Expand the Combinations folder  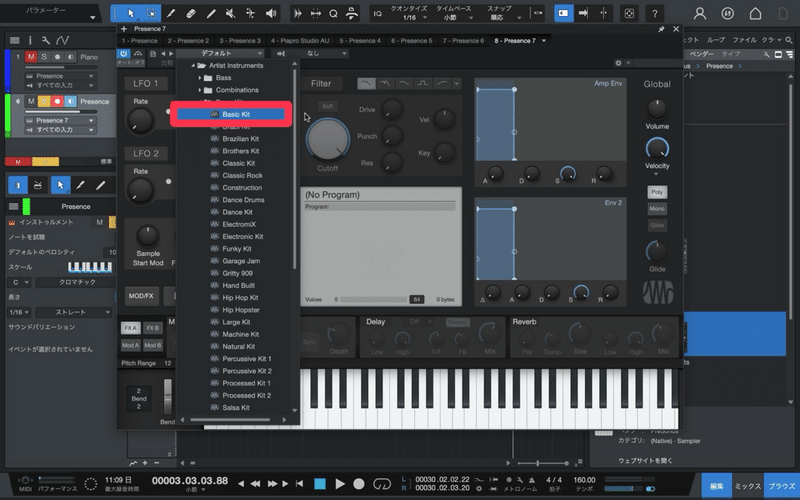199,90
